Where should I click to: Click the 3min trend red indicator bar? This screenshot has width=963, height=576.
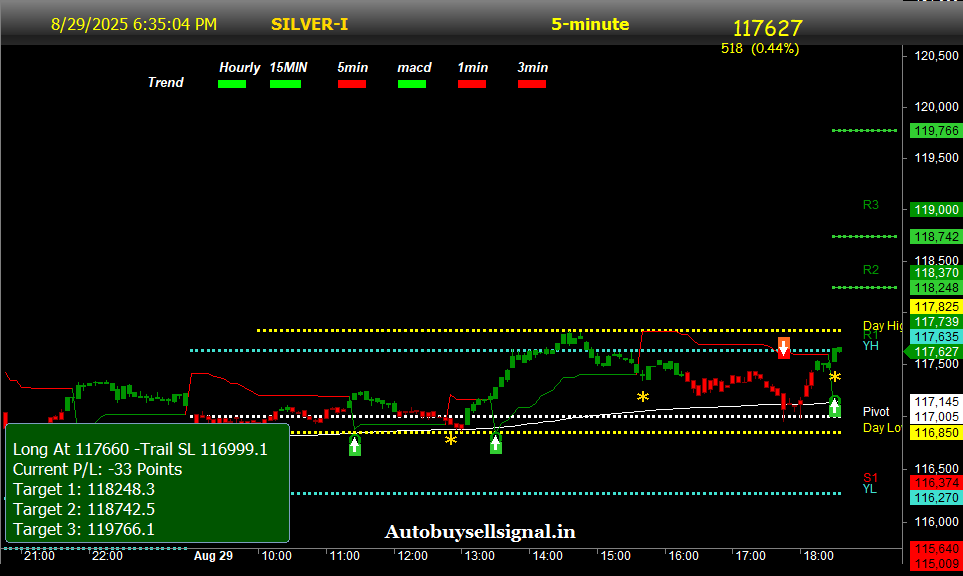[532, 84]
